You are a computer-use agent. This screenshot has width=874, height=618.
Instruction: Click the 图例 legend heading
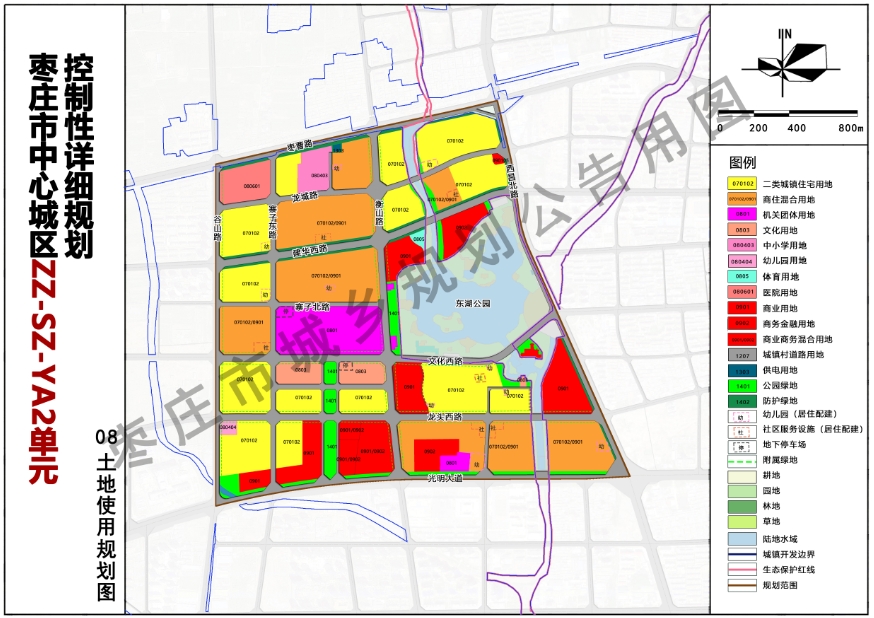742,162
